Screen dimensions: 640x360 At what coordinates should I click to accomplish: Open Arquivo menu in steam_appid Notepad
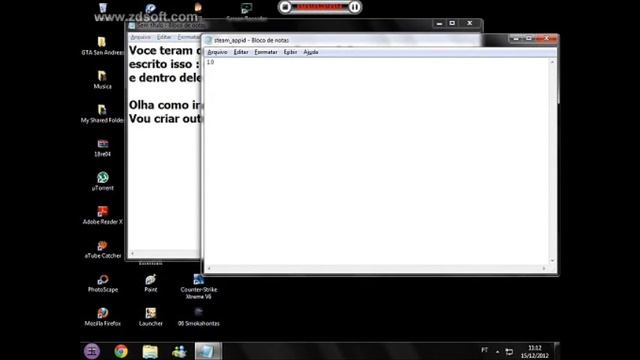[217, 52]
